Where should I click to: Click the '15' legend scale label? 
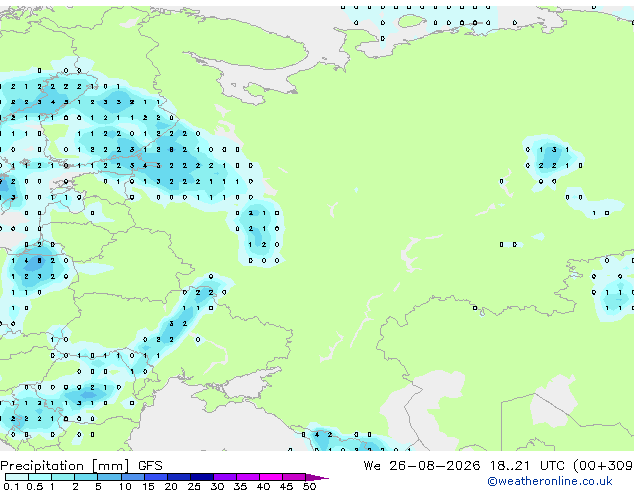(x=148, y=486)
